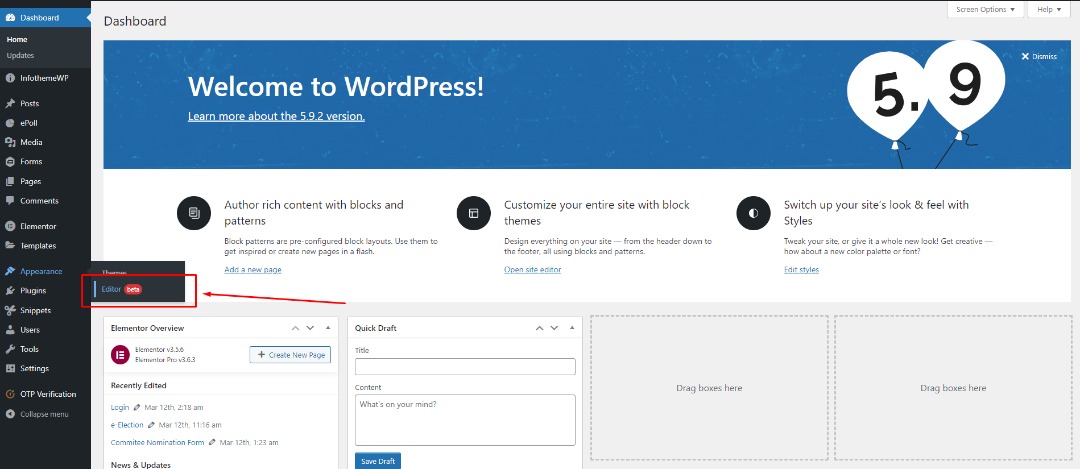This screenshot has width=1080, height=469.
Task: Open Updates in Dashboard submenu
Action: pos(20,55)
